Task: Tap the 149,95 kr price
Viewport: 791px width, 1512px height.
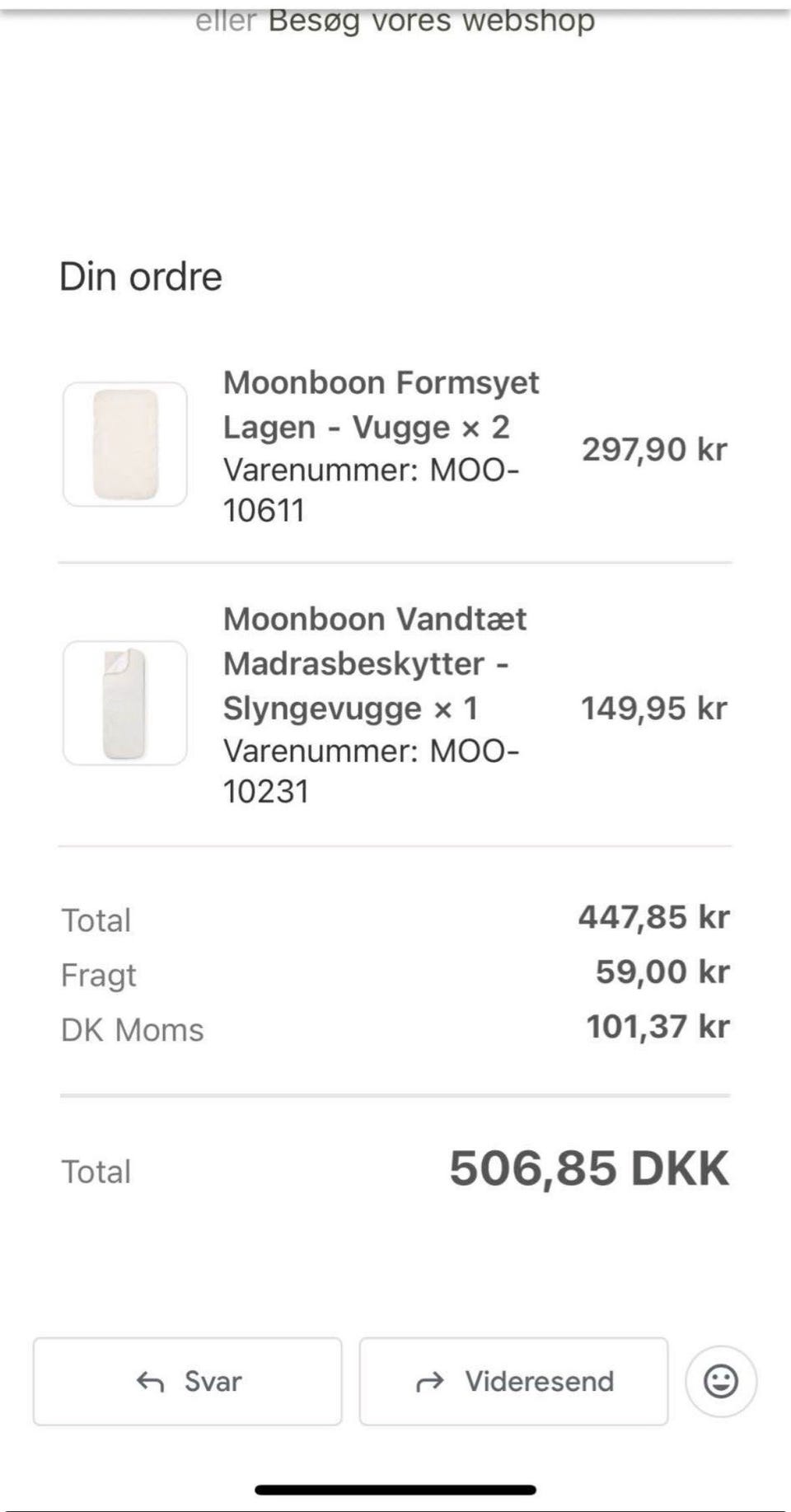Action: tap(654, 708)
